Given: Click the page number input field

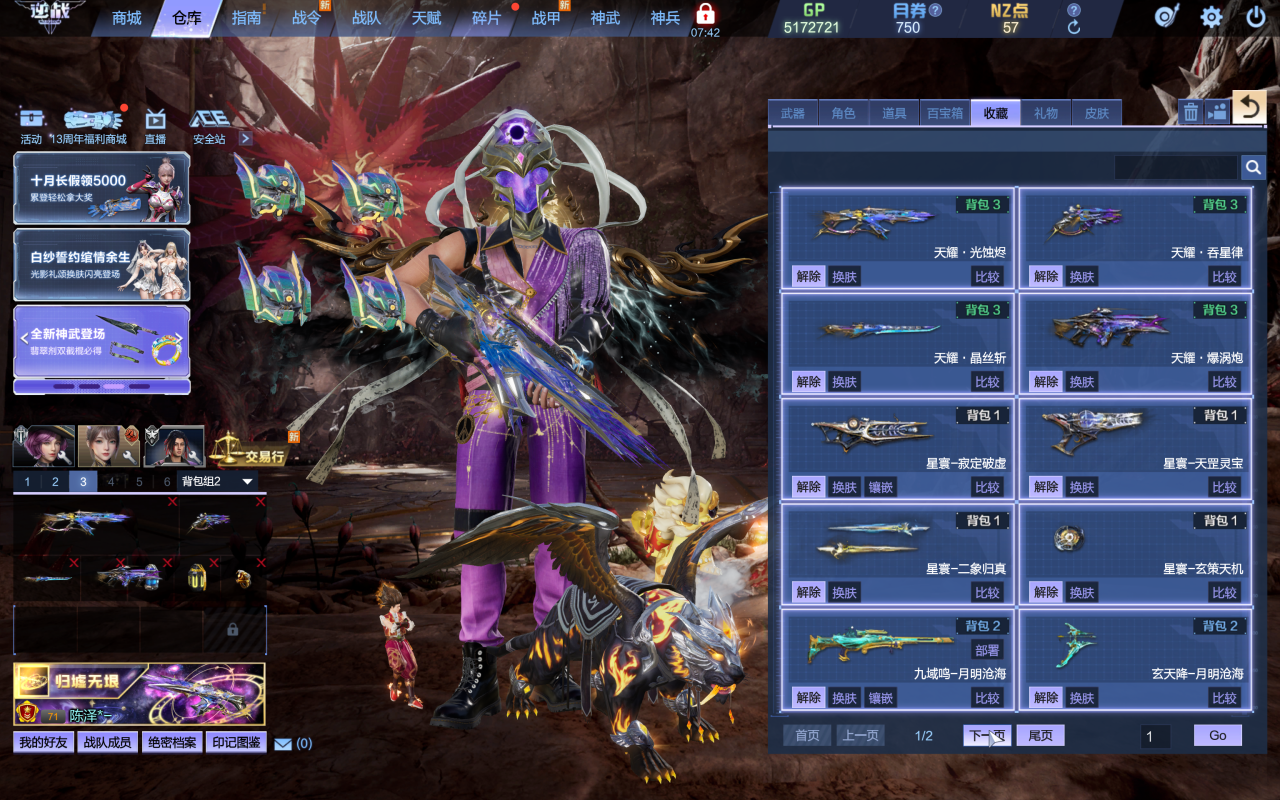Looking at the screenshot, I should pyautogui.click(x=1155, y=737).
